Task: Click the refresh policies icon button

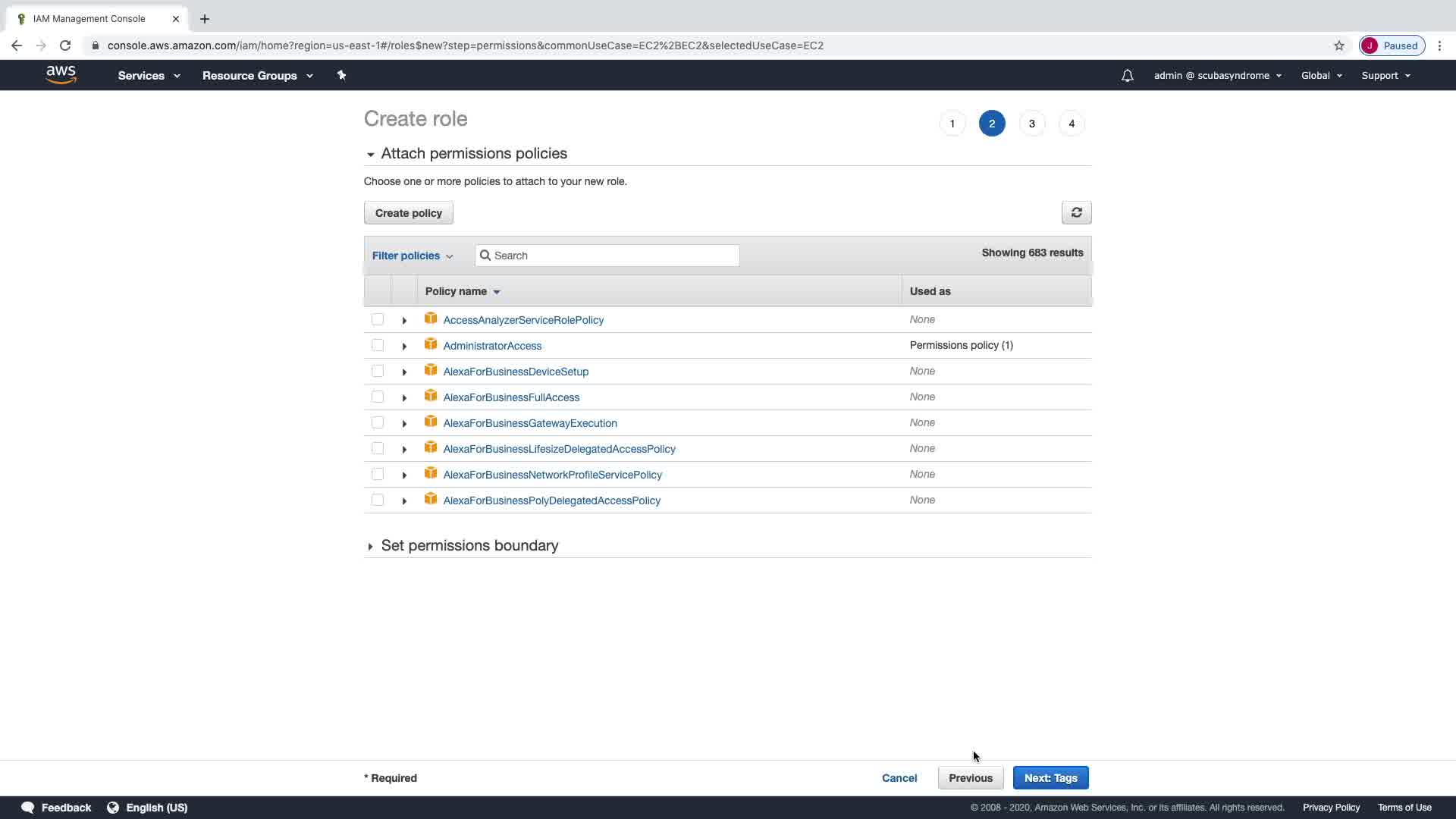Action: [x=1076, y=213]
